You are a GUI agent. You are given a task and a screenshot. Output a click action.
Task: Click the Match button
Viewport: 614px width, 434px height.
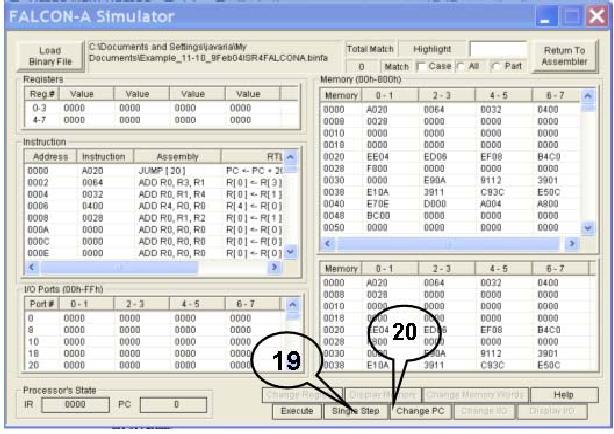pyautogui.click(x=396, y=66)
